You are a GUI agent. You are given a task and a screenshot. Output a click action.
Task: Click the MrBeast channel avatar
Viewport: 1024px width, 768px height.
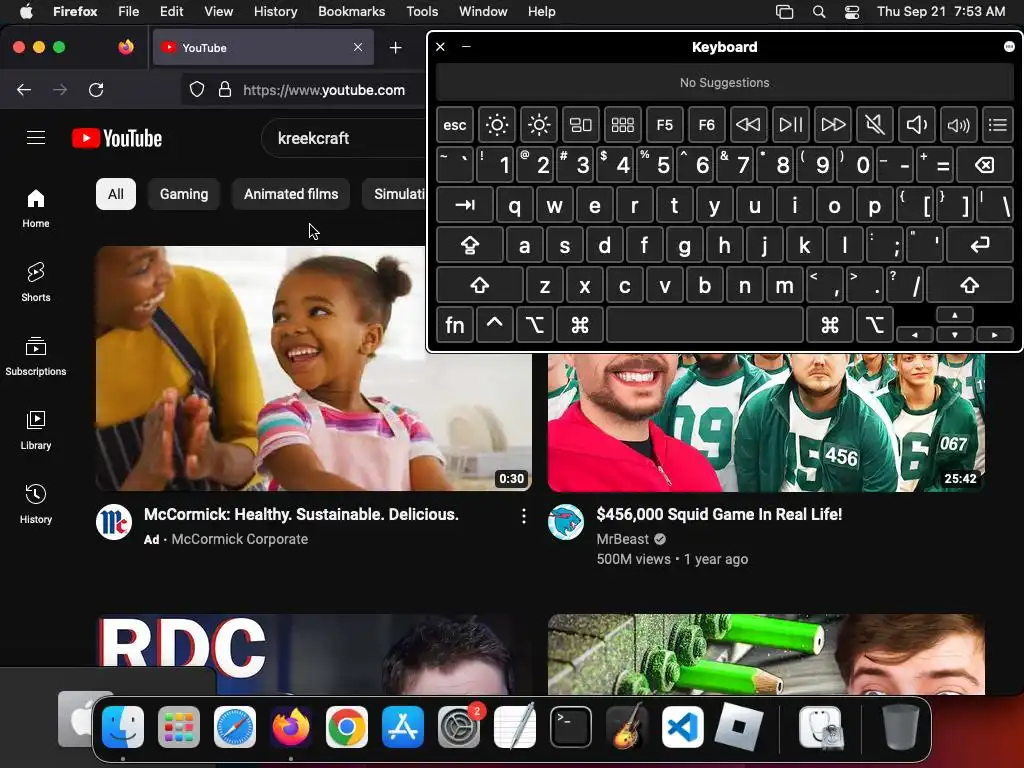pos(566,522)
